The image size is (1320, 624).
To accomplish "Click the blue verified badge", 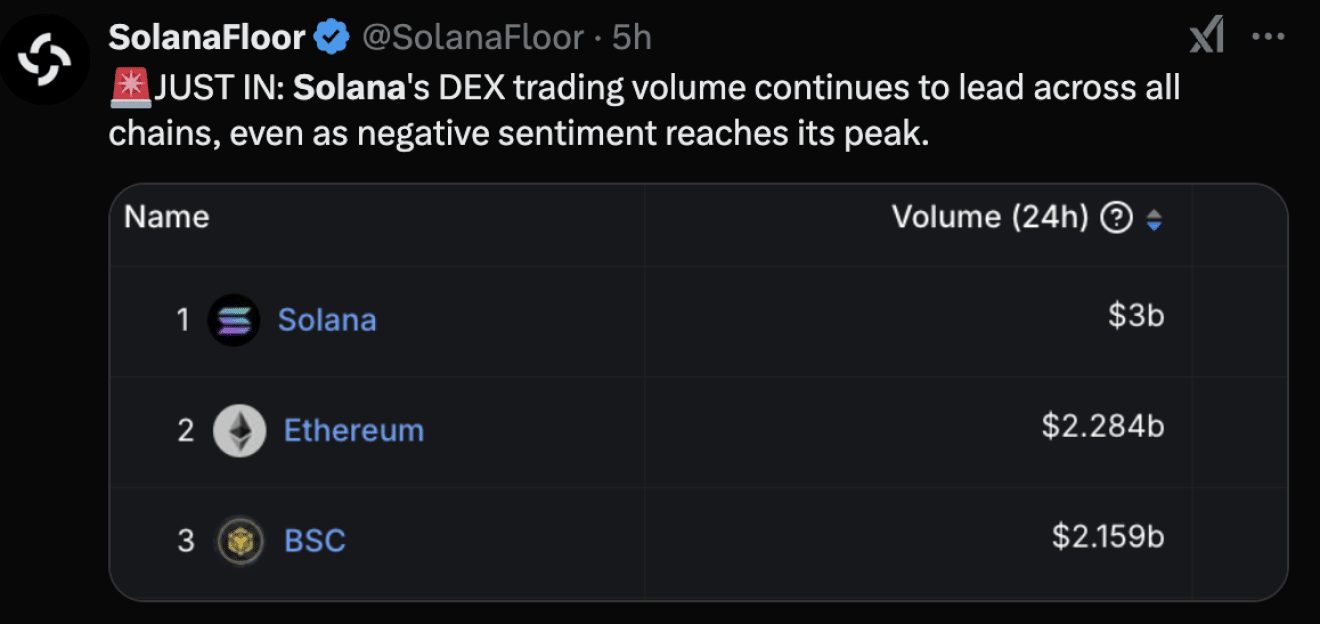I will tap(332, 38).
